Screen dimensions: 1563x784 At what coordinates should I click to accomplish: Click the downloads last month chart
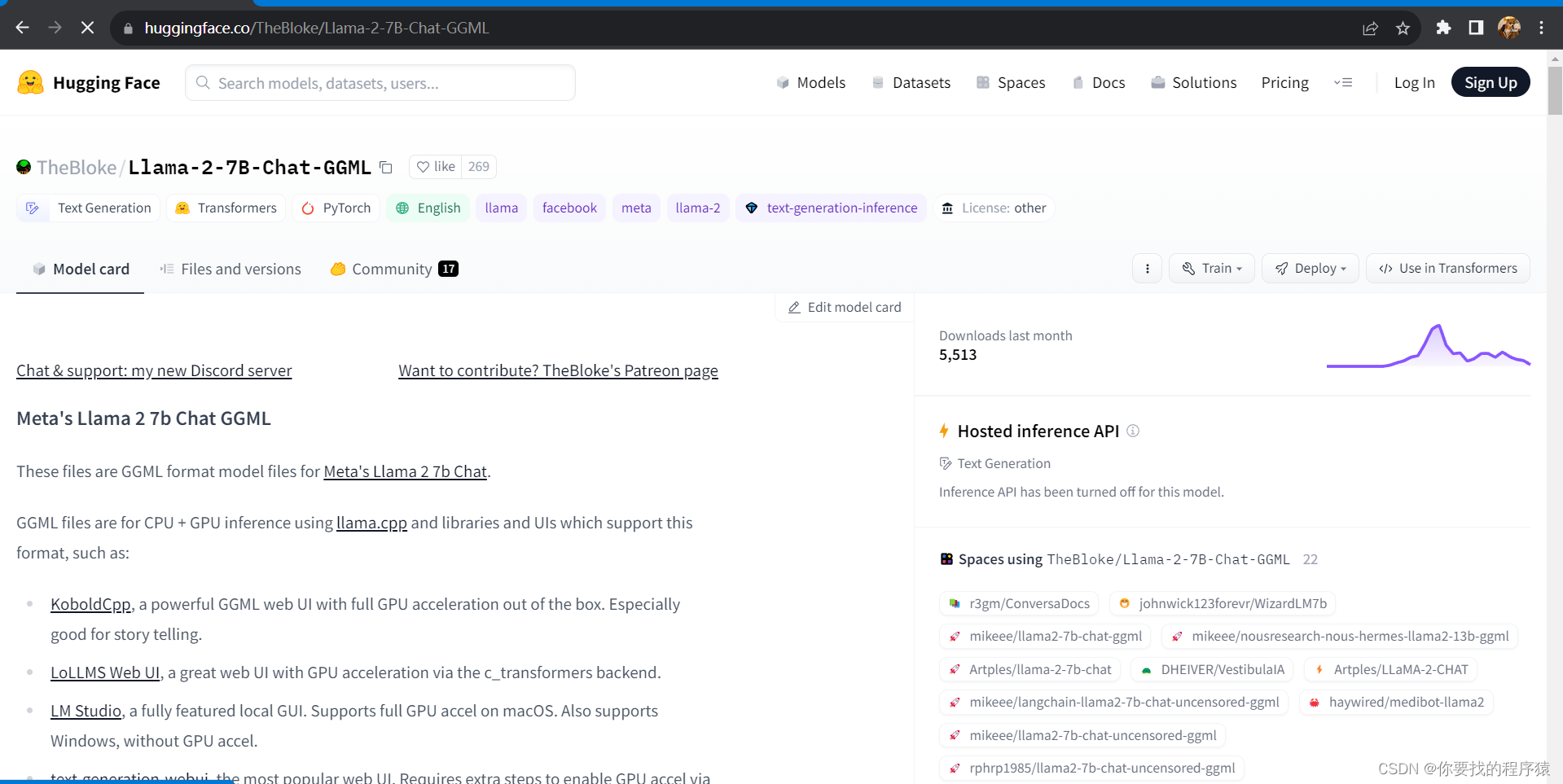(x=1429, y=347)
